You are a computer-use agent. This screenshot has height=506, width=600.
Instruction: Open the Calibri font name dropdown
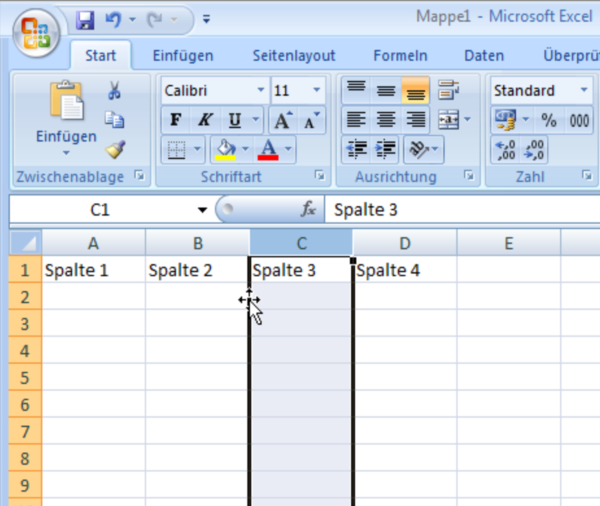260,91
